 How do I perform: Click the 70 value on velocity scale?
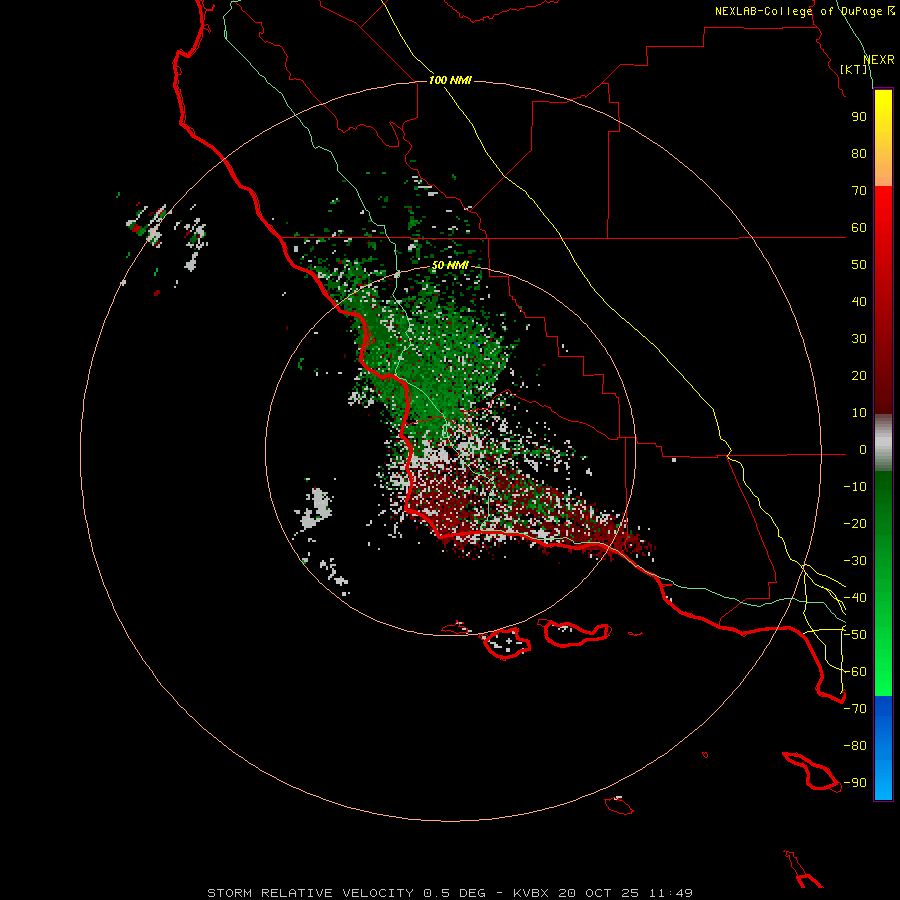pyautogui.click(x=859, y=191)
